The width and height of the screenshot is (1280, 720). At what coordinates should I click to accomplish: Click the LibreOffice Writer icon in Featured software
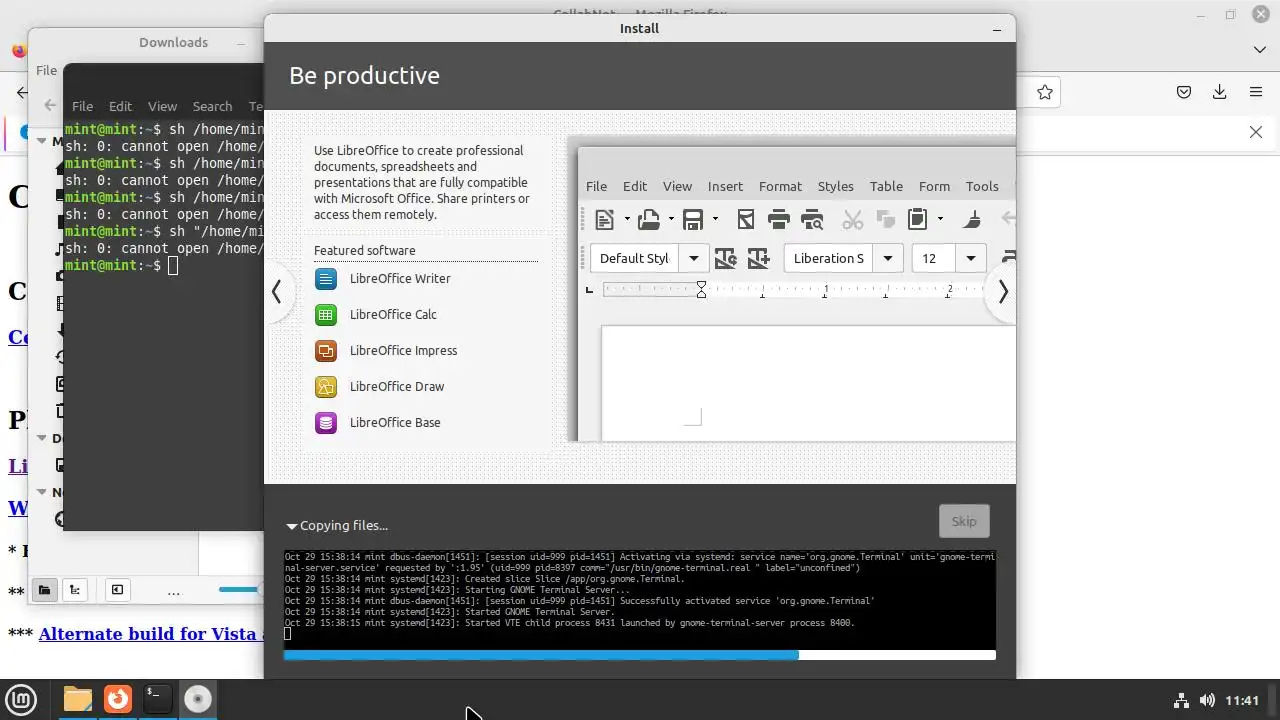[x=326, y=279]
